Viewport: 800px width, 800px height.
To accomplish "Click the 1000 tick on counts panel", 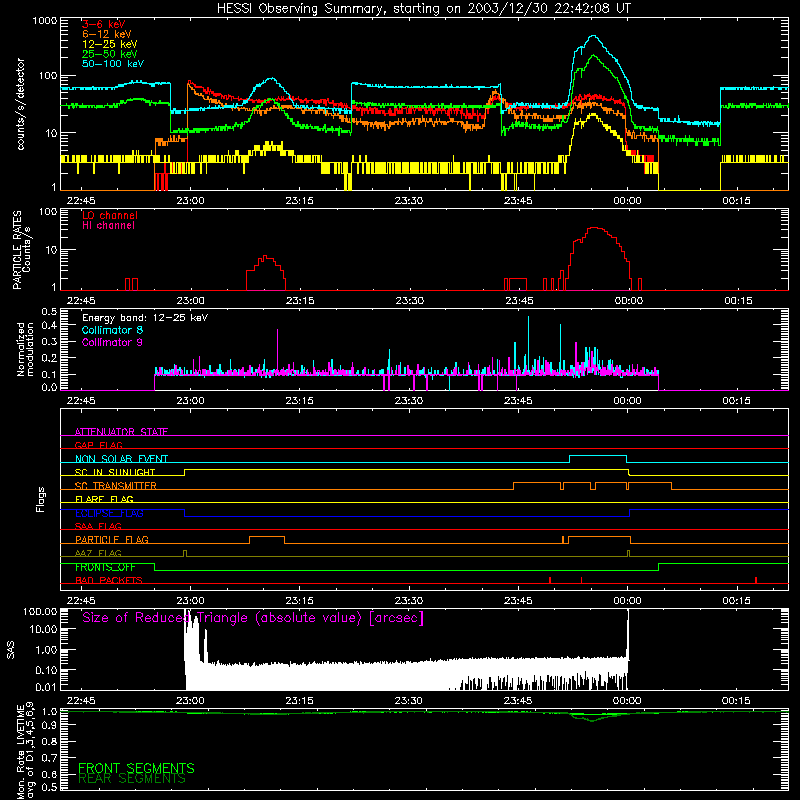I will tap(45, 21).
